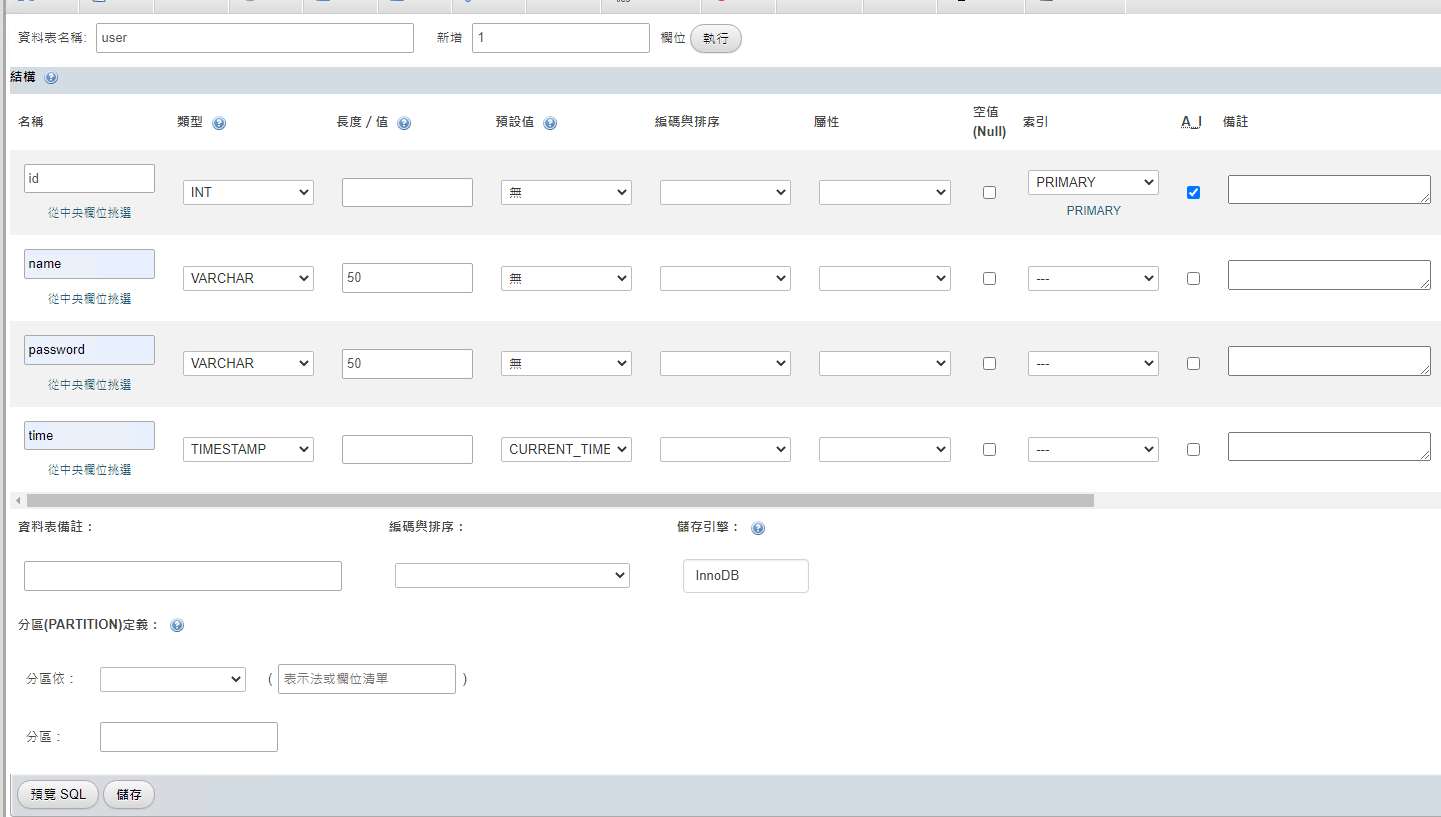Open the INT type dropdown for id
The height and width of the screenshot is (817, 1441).
(248, 193)
